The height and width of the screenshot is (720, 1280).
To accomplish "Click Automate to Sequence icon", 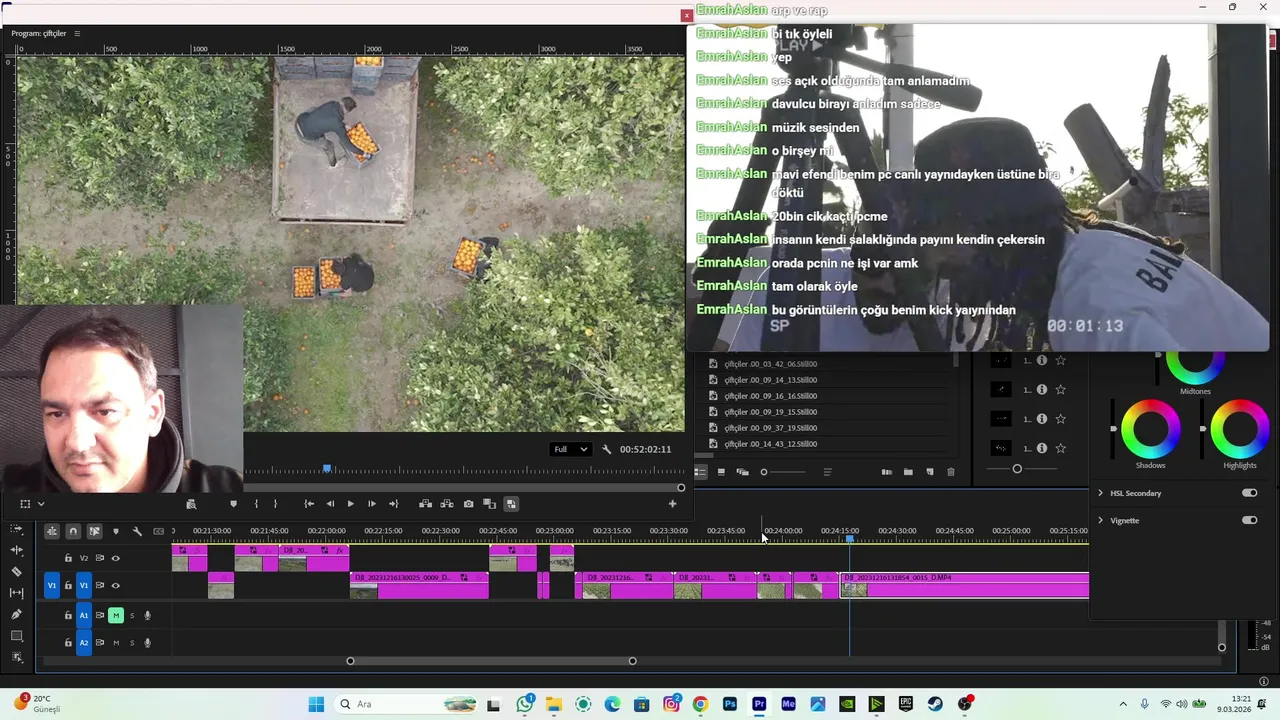I will click(x=887, y=472).
